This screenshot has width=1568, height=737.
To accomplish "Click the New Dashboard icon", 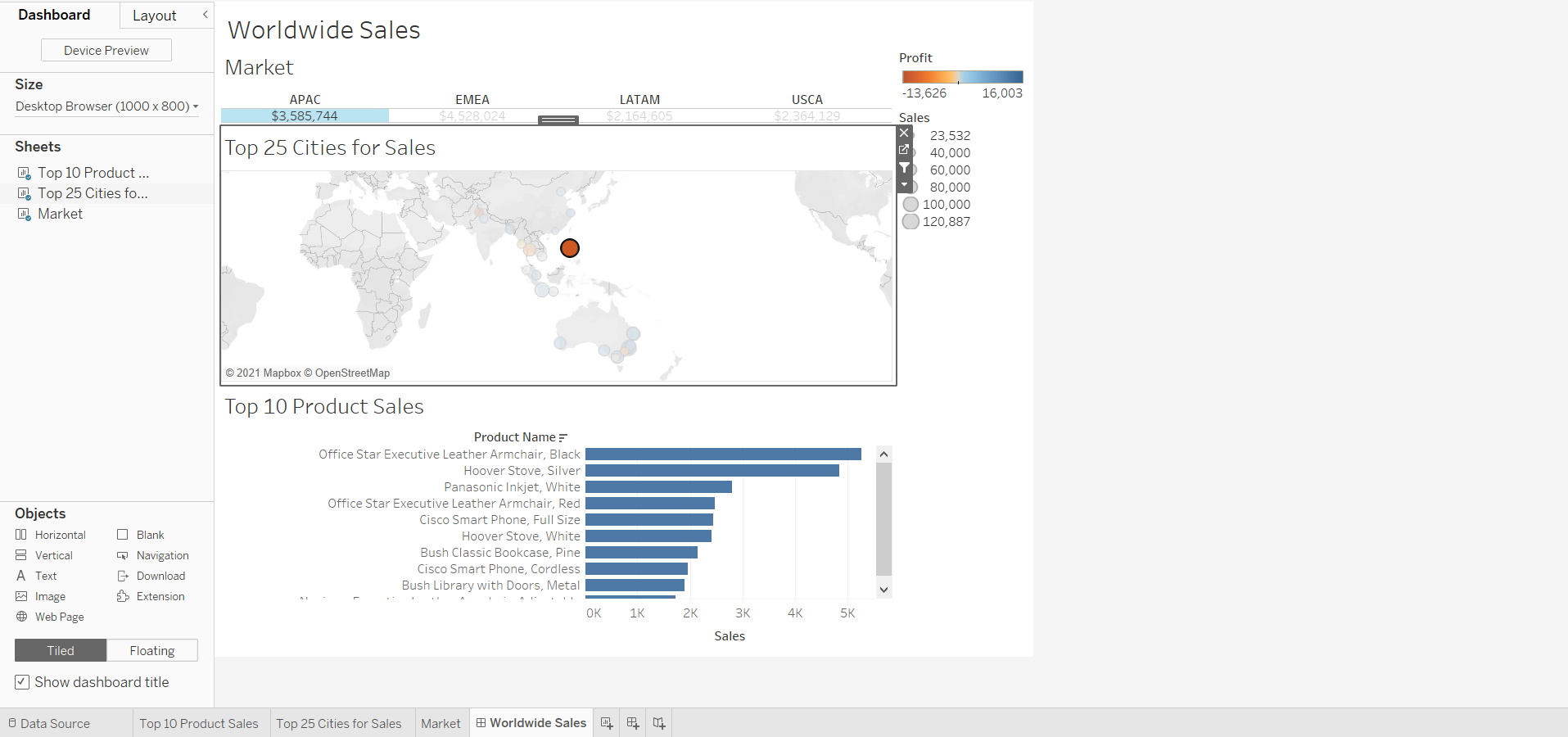I will [633, 723].
